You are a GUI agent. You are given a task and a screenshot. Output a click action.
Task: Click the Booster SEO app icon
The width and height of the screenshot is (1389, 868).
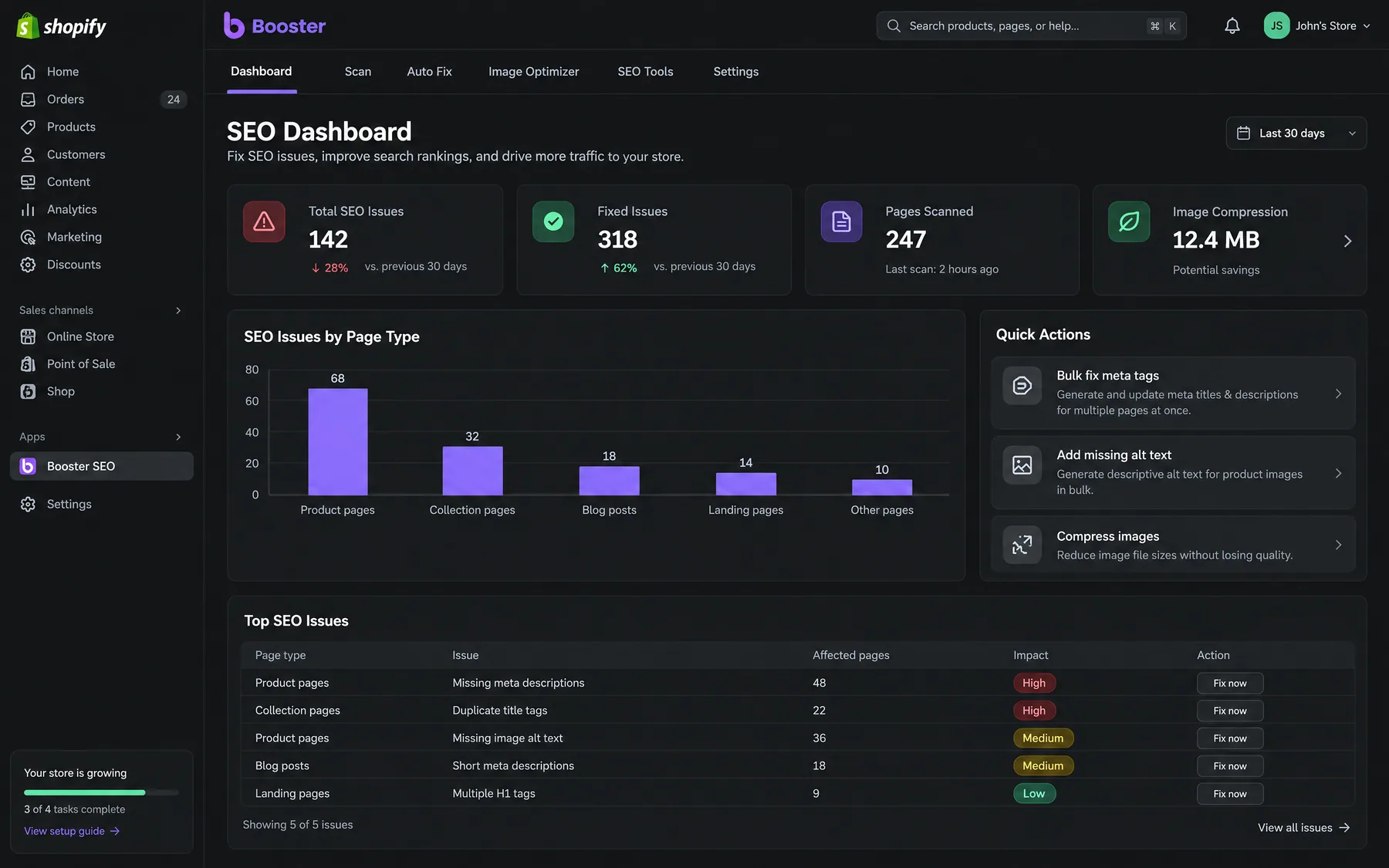[x=28, y=466]
